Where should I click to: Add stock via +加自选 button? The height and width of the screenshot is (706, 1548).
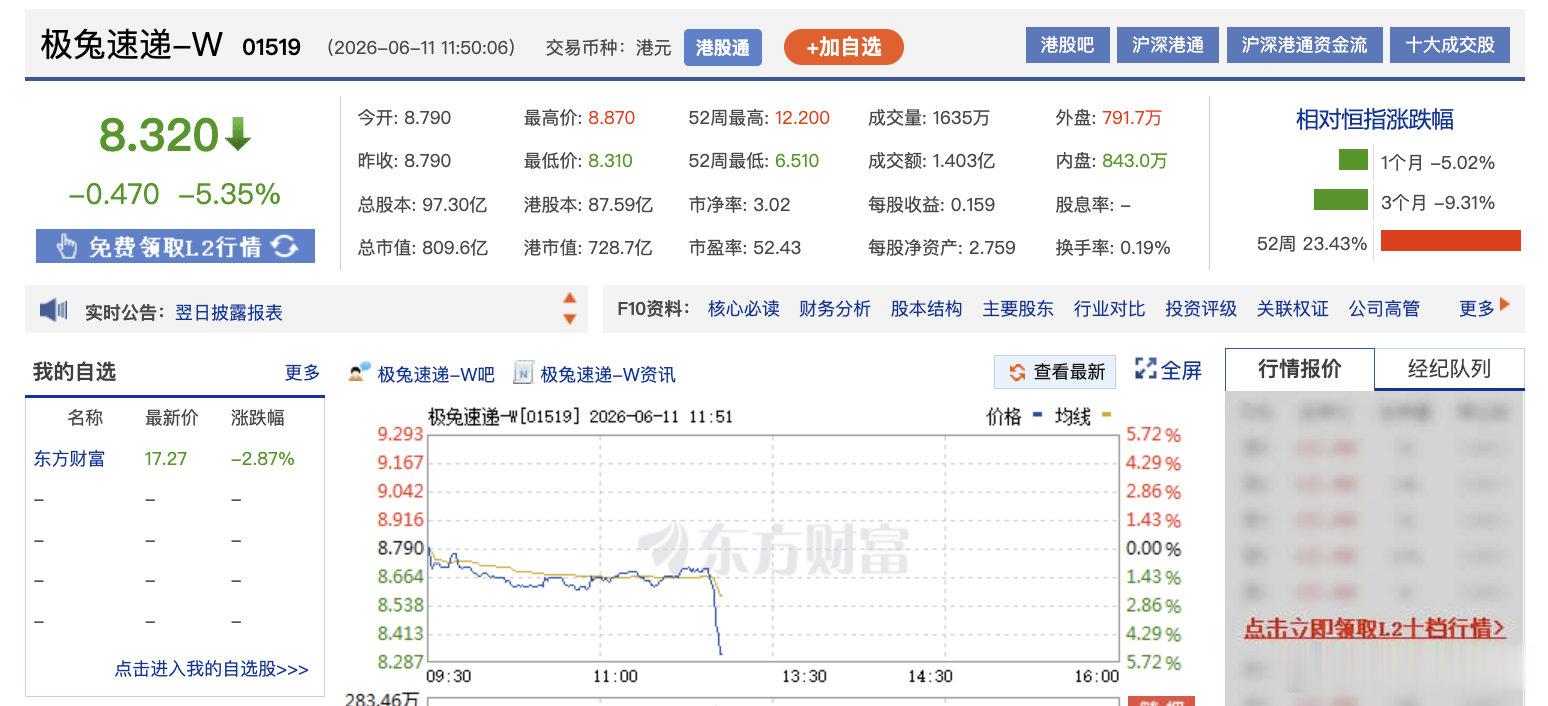pyautogui.click(x=843, y=47)
